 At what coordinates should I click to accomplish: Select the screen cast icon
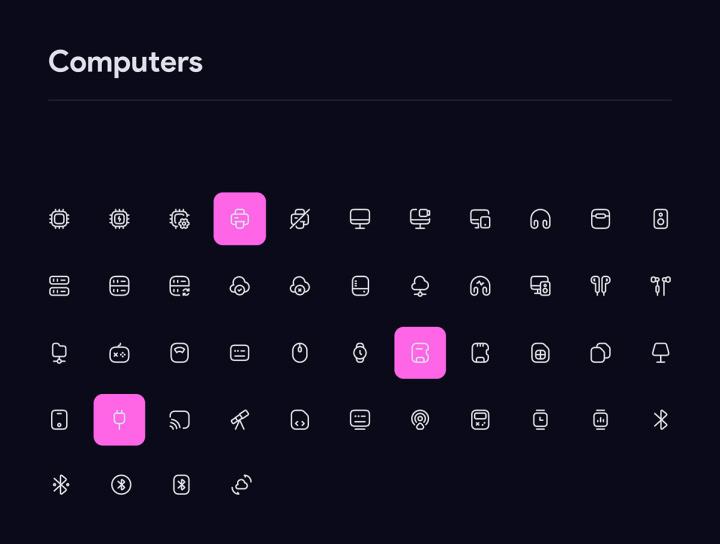pyautogui.click(x=180, y=420)
